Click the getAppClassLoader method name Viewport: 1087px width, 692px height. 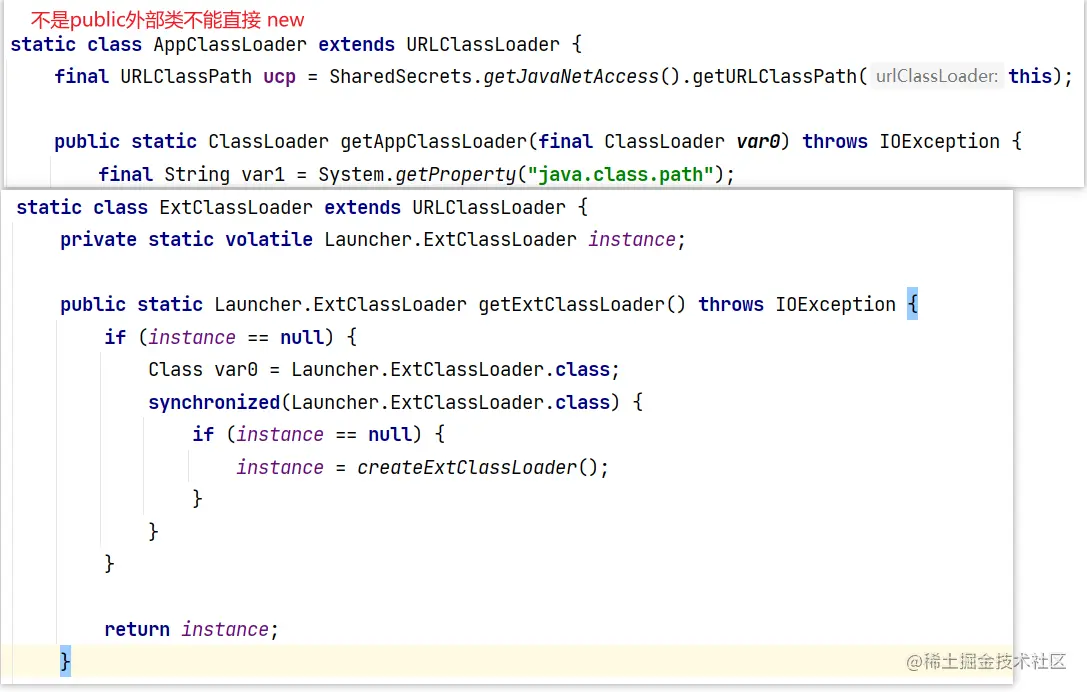(x=433, y=141)
